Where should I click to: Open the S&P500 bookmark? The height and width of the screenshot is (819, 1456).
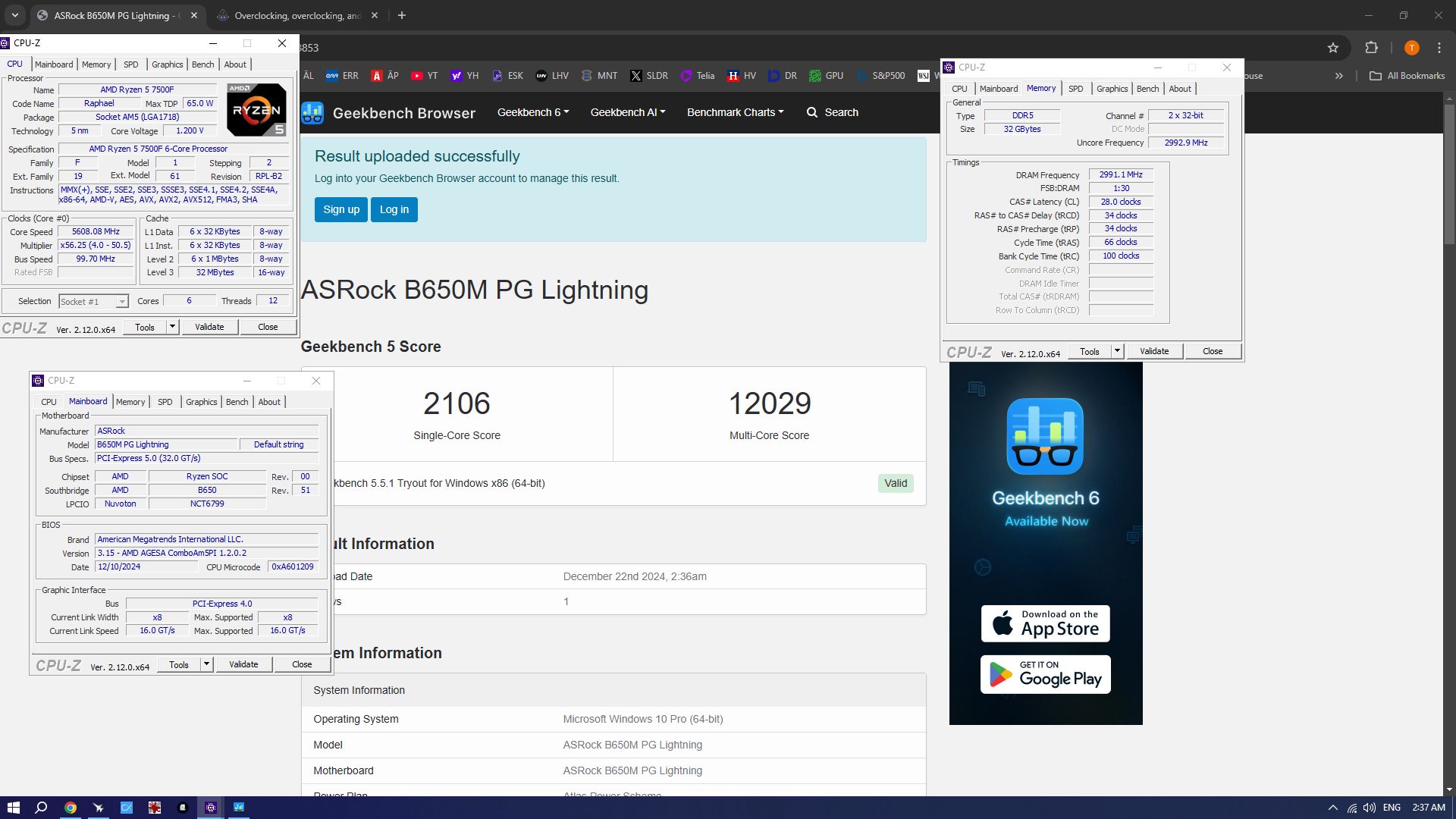coord(880,76)
